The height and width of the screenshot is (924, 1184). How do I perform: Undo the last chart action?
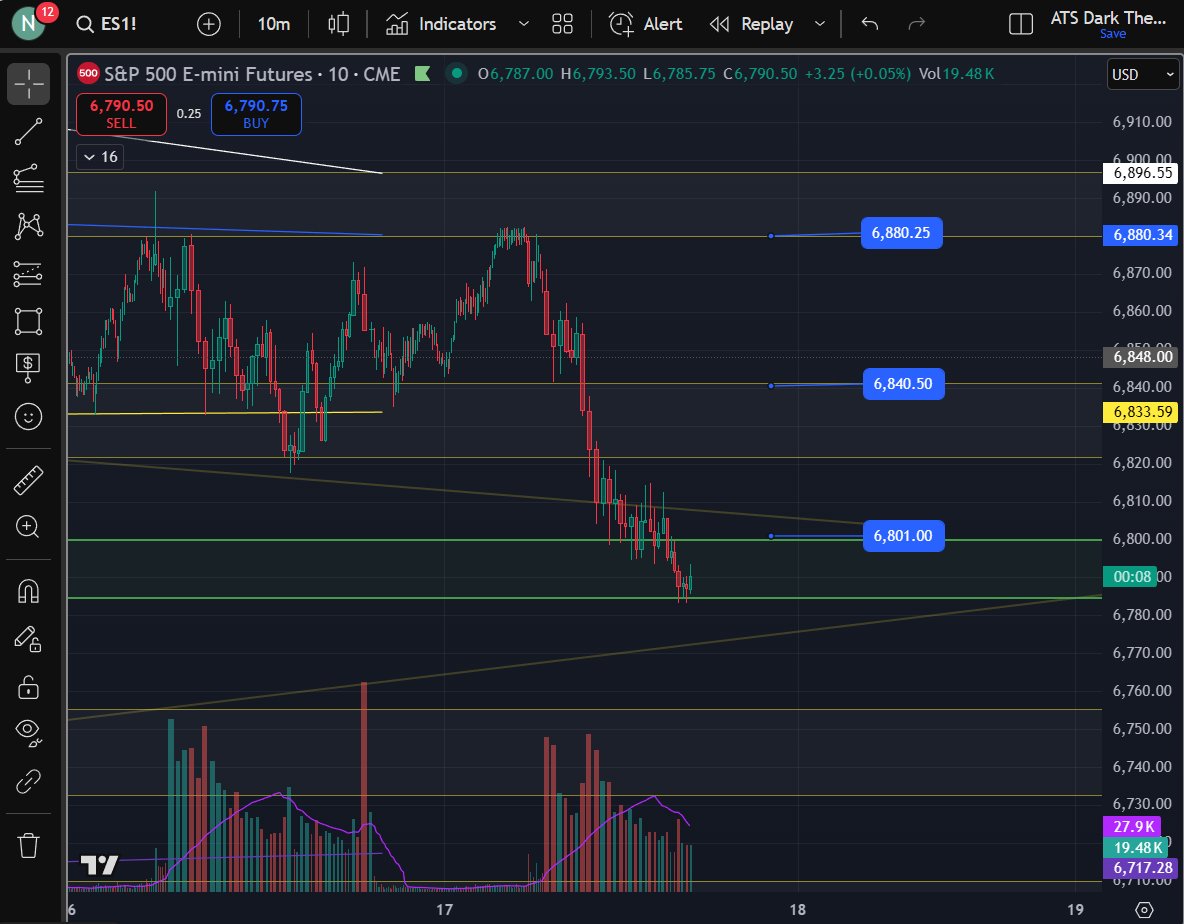pyautogui.click(x=870, y=24)
